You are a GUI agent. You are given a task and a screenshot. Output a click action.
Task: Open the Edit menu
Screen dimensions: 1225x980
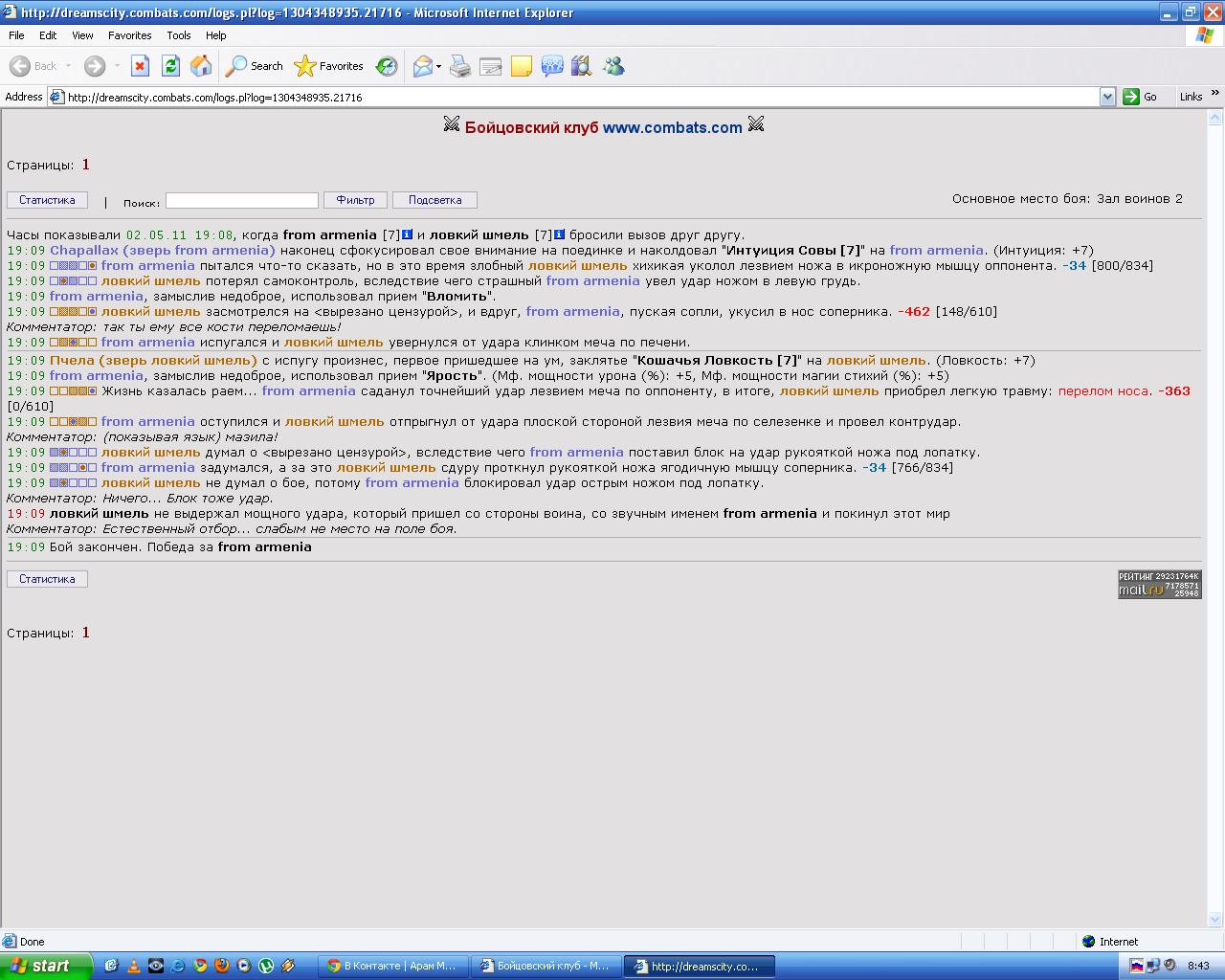[x=48, y=35]
